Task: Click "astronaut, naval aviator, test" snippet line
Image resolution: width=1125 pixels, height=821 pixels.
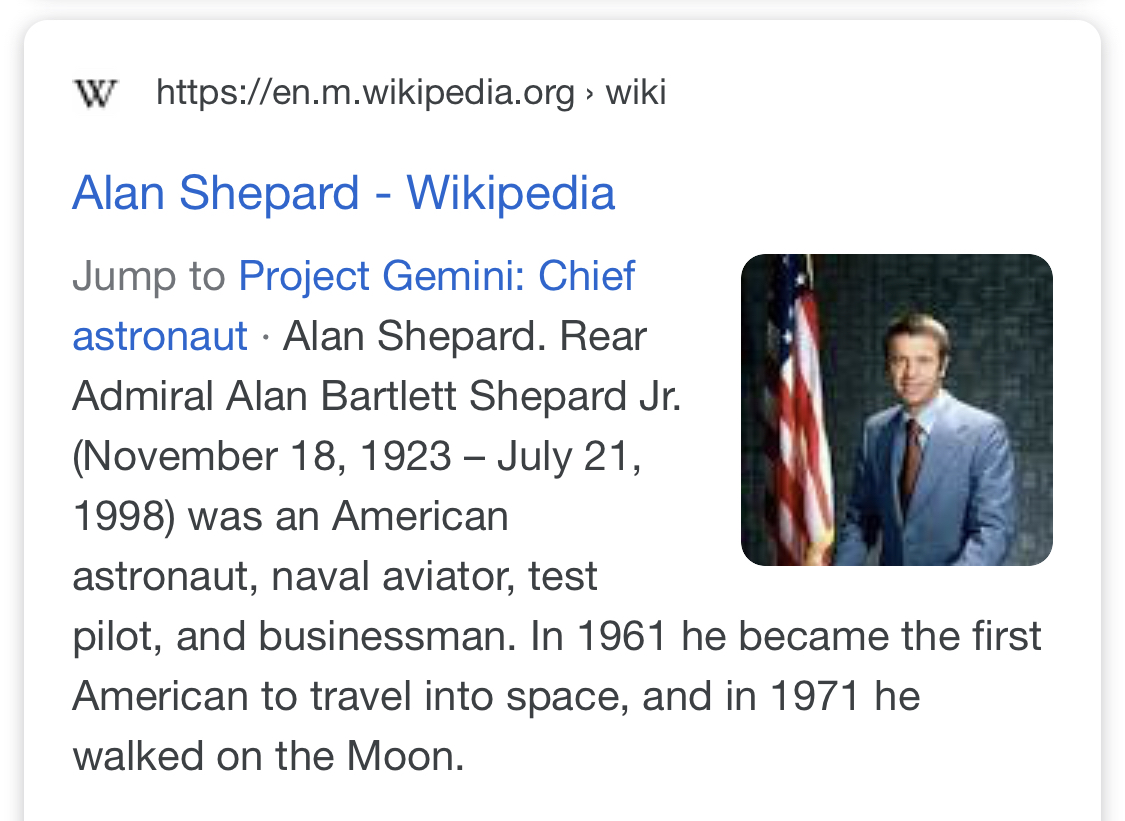Action: 335,576
